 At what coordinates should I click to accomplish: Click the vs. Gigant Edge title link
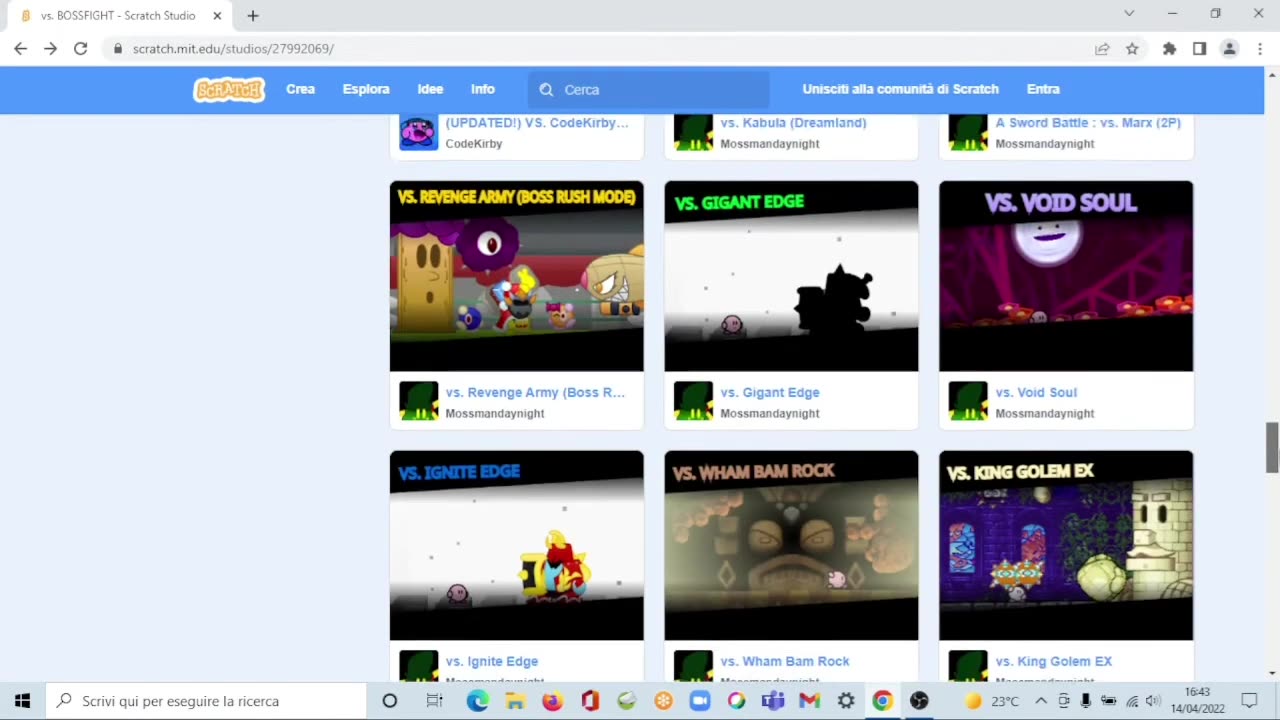(x=770, y=393)
